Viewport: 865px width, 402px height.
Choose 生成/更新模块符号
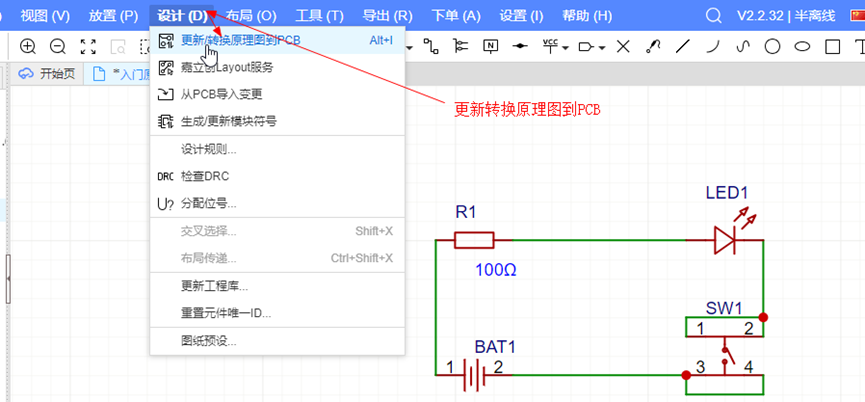277,121
